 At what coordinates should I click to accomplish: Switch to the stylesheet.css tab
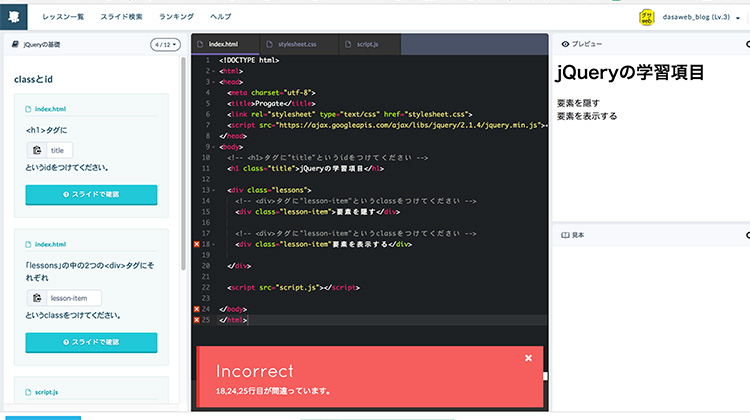(x=299, y=44)
